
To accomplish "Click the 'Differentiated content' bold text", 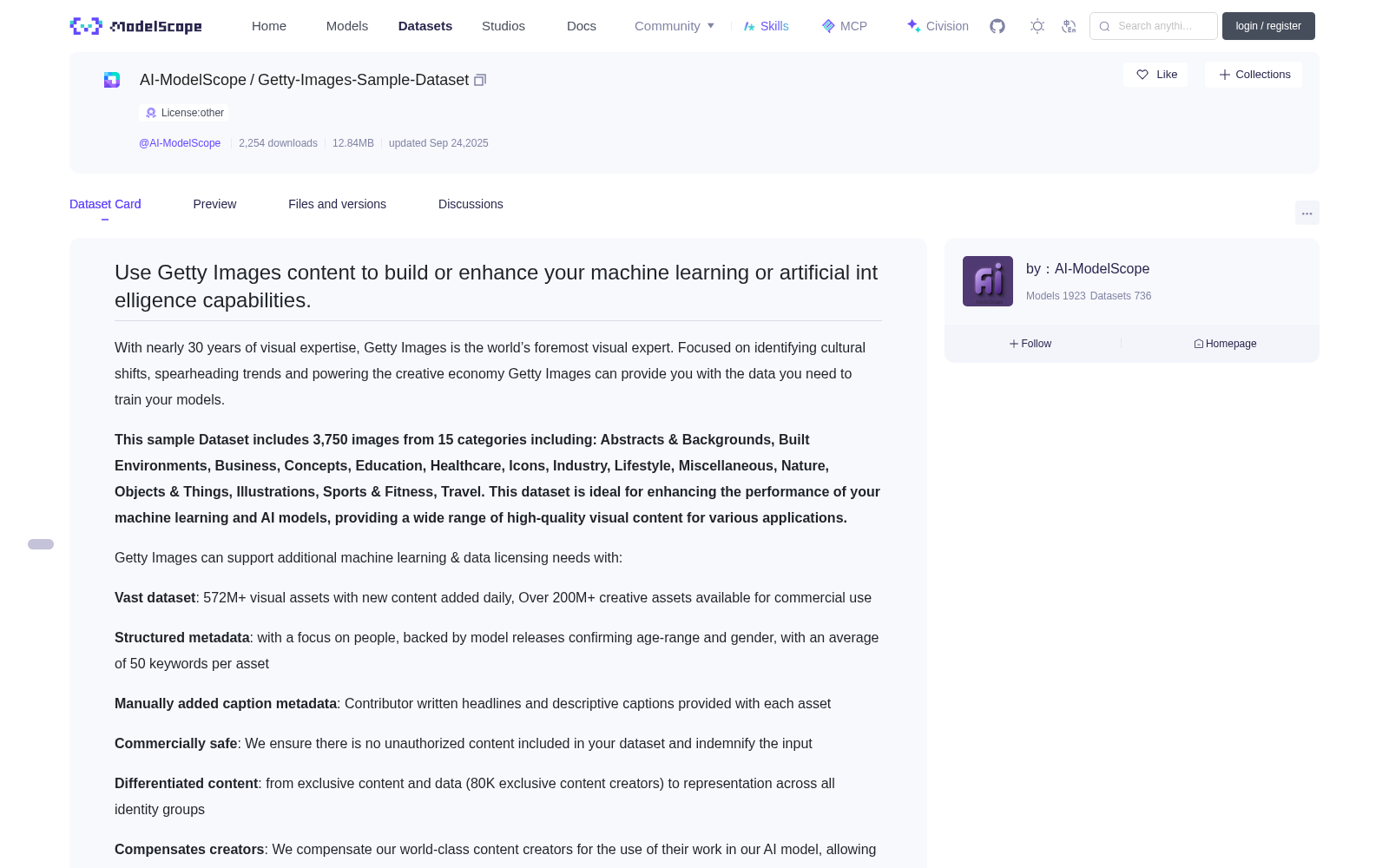I will 187,783.
